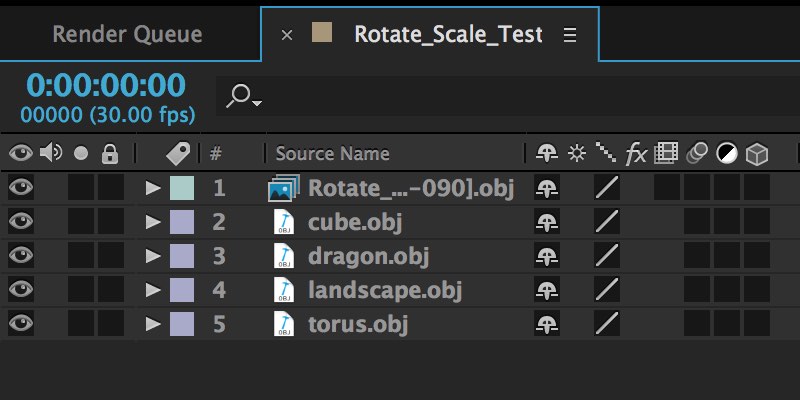Viewport: 800px width, 400px height.
Task: Click the label color swatch of torus.obj
Action: (182, 324)
